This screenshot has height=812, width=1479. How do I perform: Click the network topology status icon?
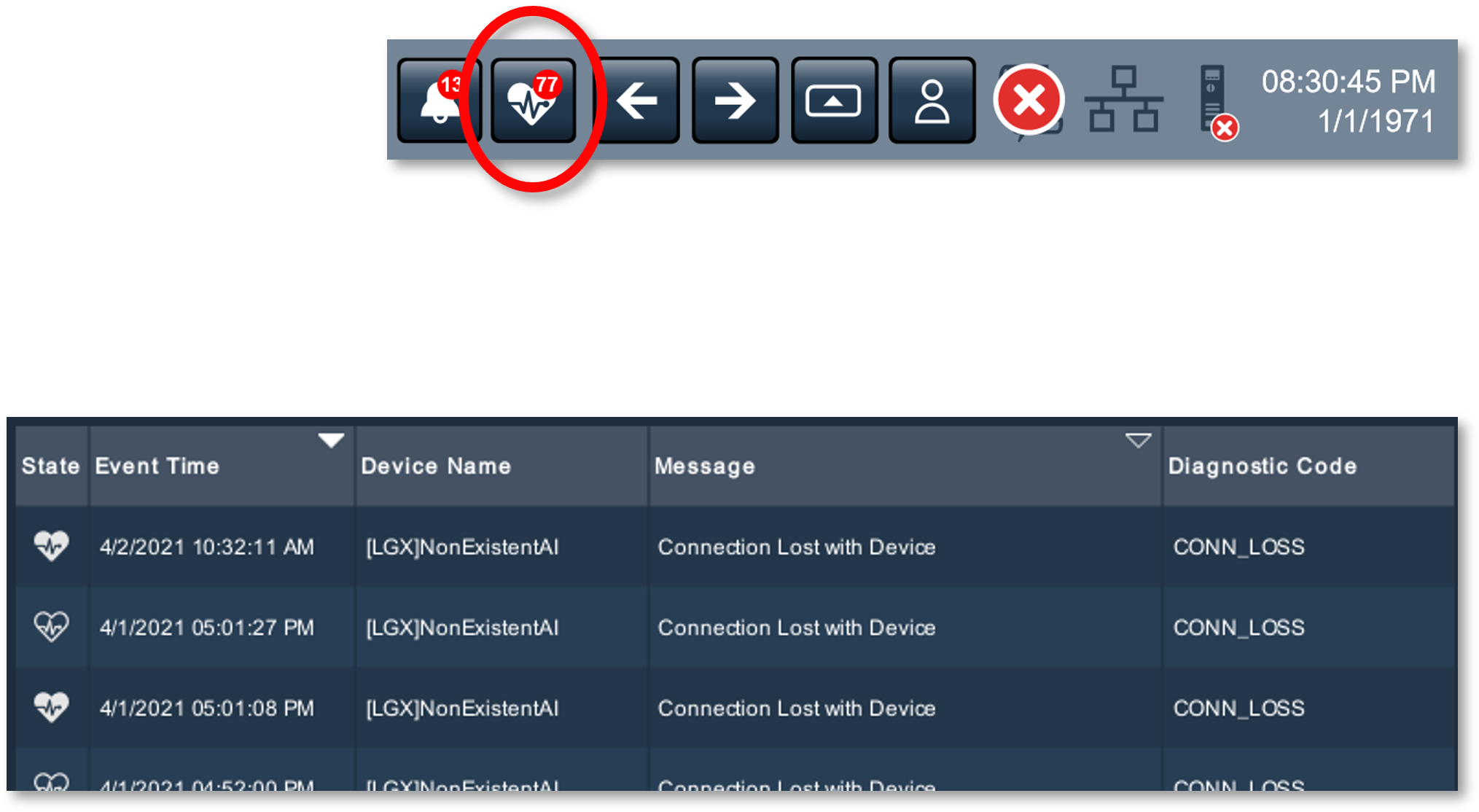1123,99
